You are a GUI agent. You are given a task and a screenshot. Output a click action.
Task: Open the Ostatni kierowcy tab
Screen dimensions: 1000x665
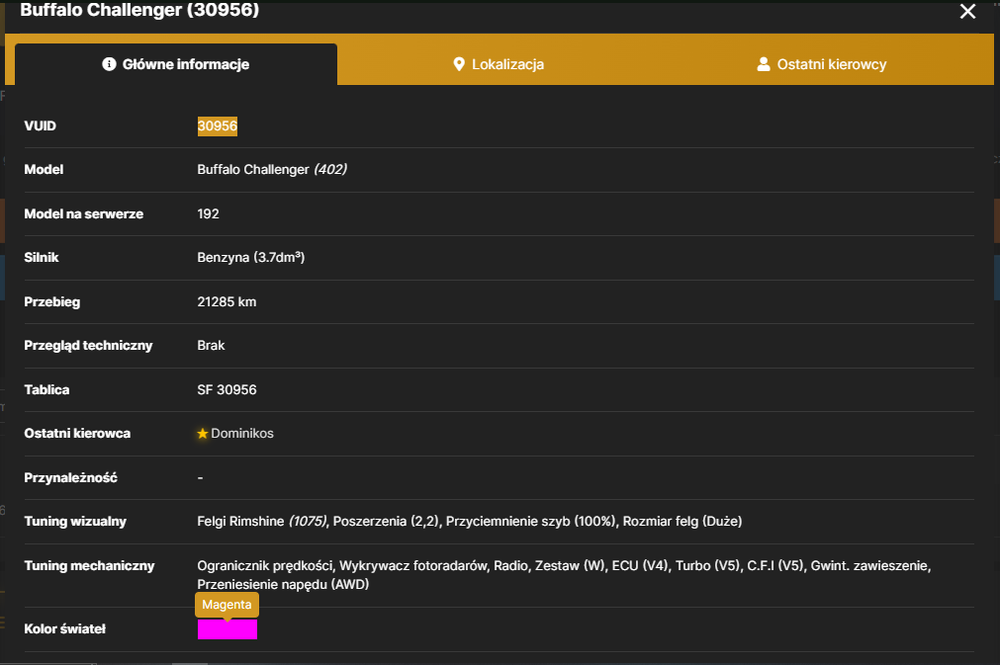click(x=821, y=64)
